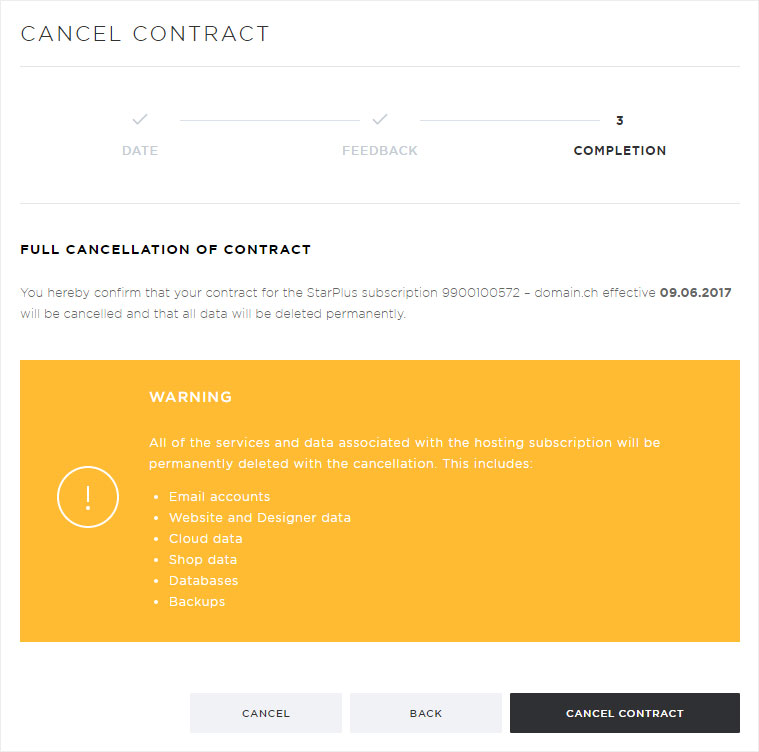This screenshot has height=752, width=759.
Task: Click the Shop data list item
Action: tap(203, 559)
